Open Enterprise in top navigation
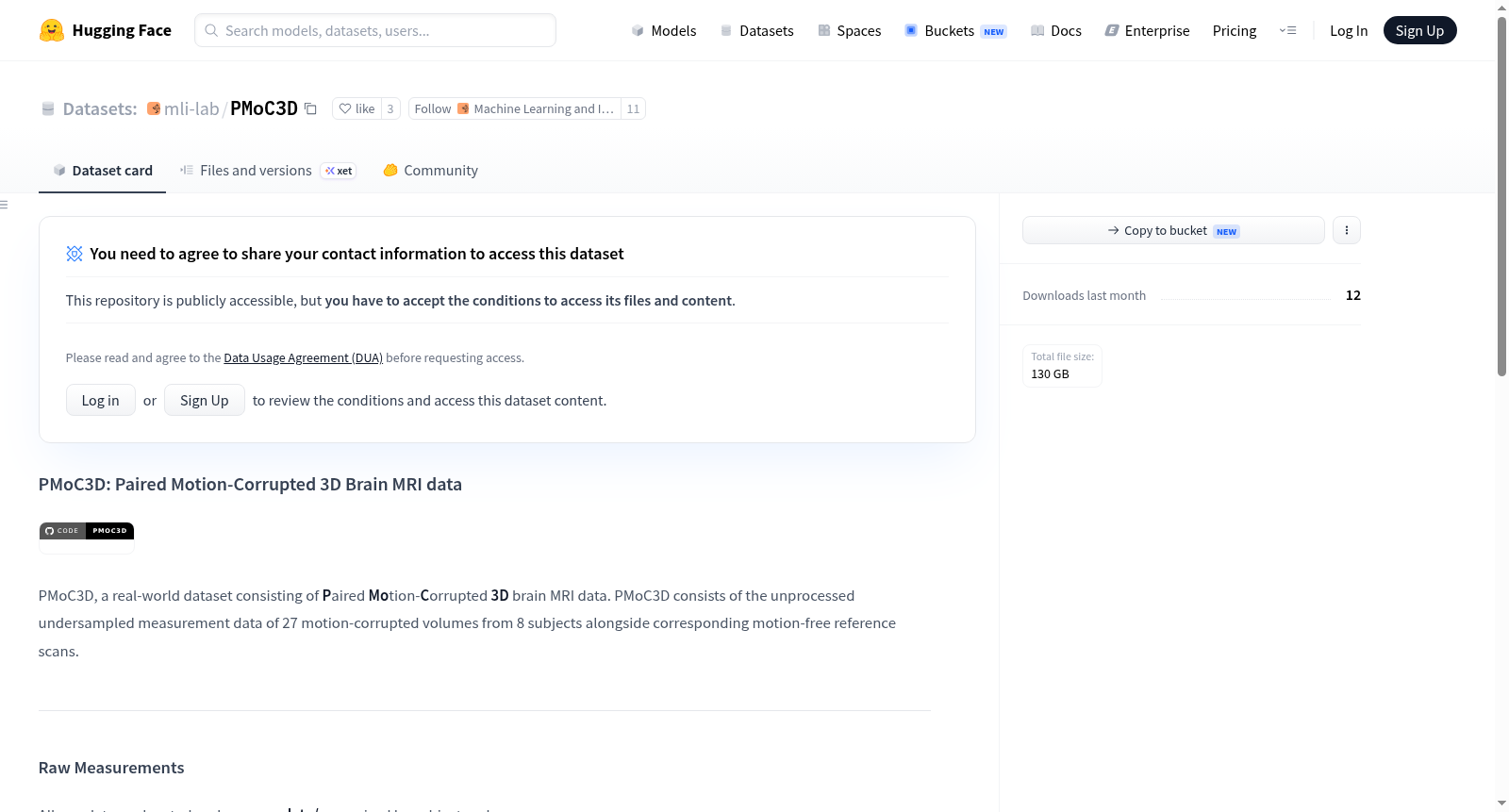Image resolution: width=1509 pixels, height=812 pixels. [1147, 30]
